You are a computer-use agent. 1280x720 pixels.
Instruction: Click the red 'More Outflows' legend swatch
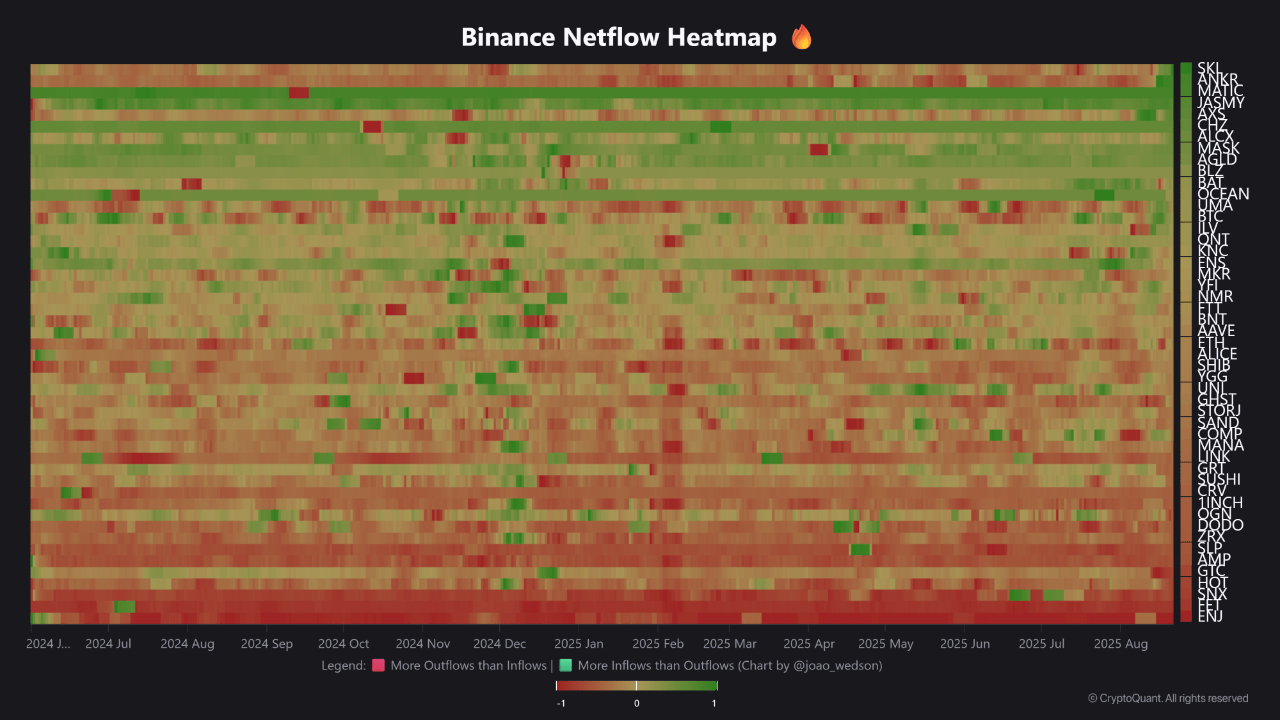coord(378,665)
